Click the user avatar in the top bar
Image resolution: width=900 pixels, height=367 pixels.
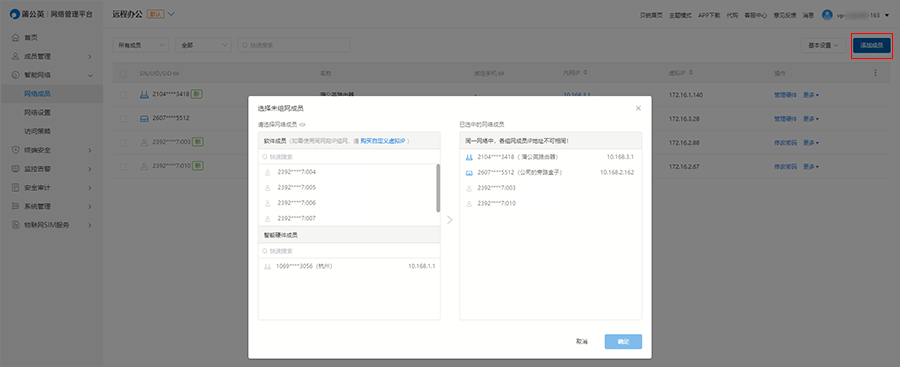click(x=827, y=15)
